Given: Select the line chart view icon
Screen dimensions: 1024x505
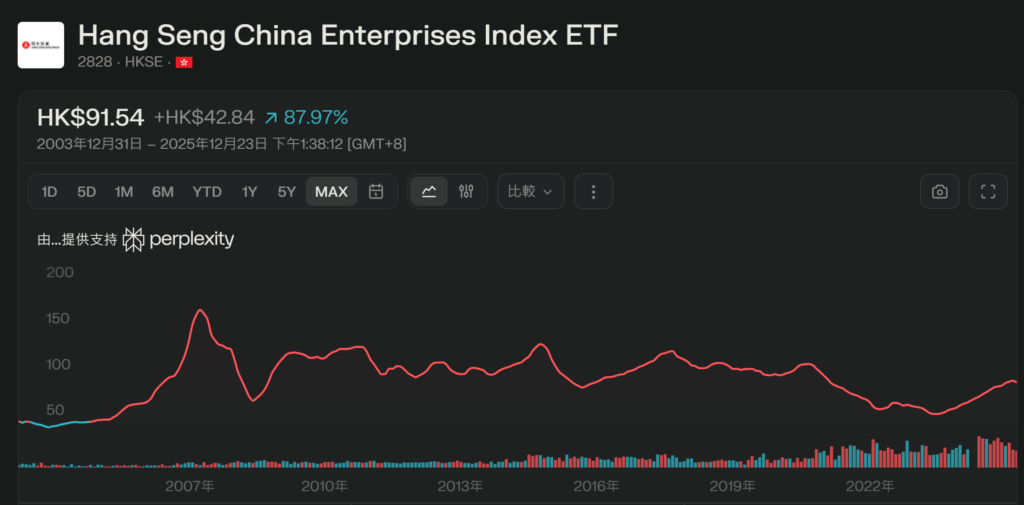Looking at the screenshot, I should click(429, 192).
